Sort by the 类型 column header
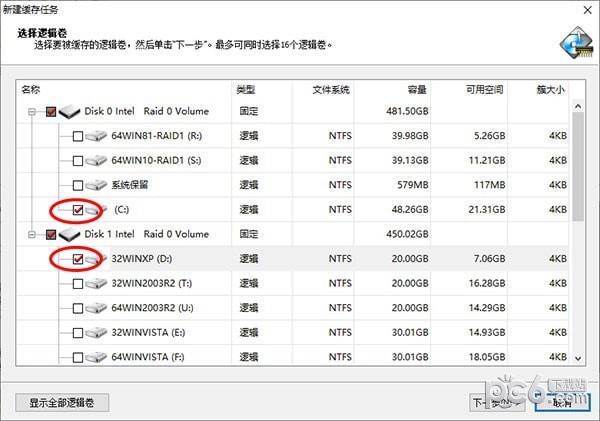The image size is (600, 421). (x=262, y=90)
